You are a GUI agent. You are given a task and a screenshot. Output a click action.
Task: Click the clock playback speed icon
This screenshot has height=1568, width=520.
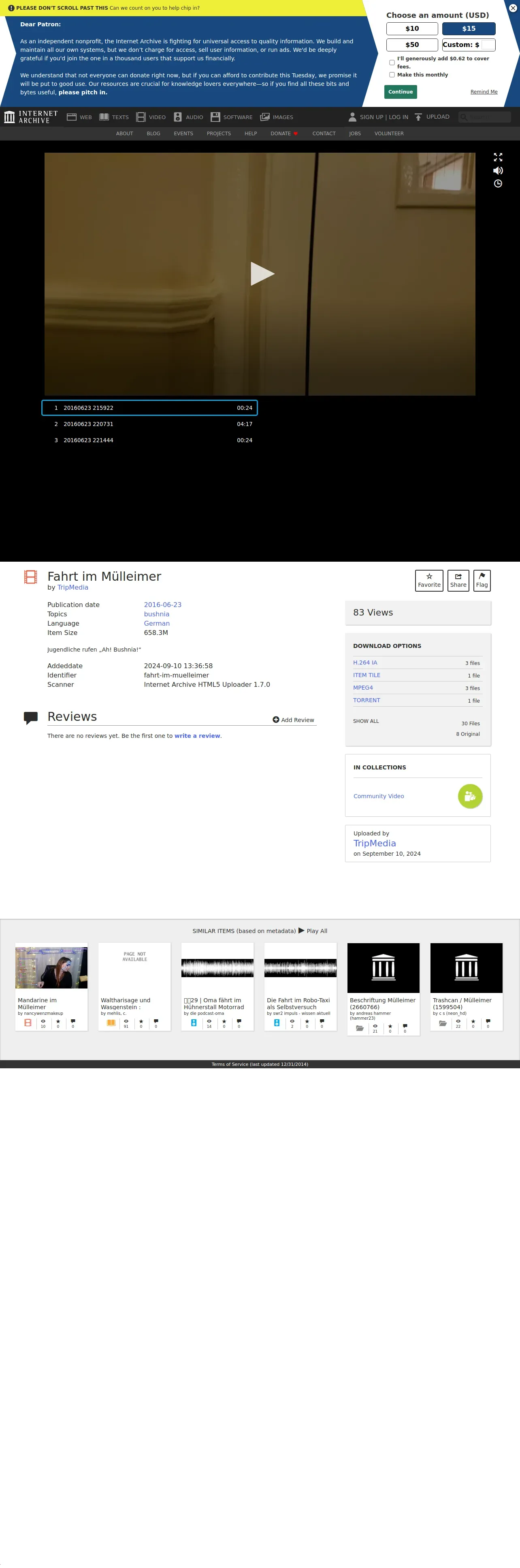[498, 184]
